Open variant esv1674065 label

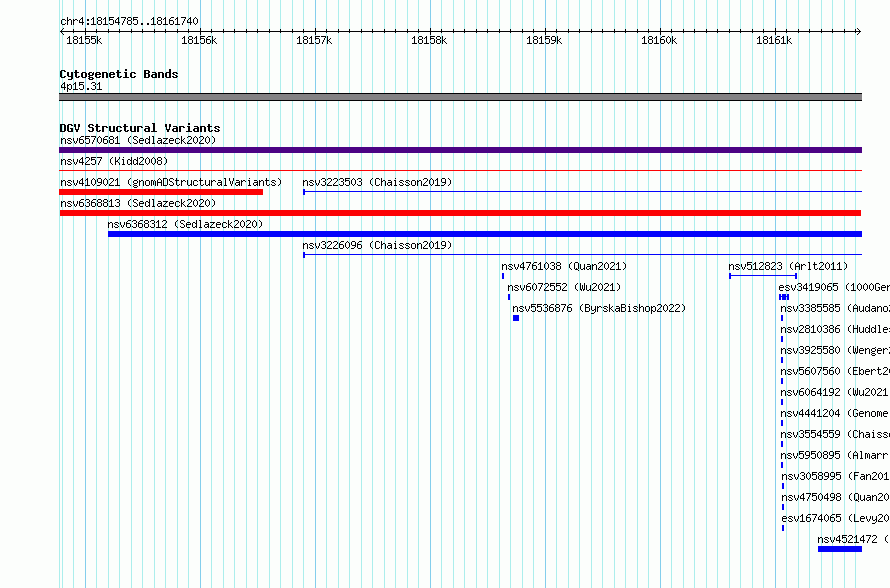click(836, 518)
